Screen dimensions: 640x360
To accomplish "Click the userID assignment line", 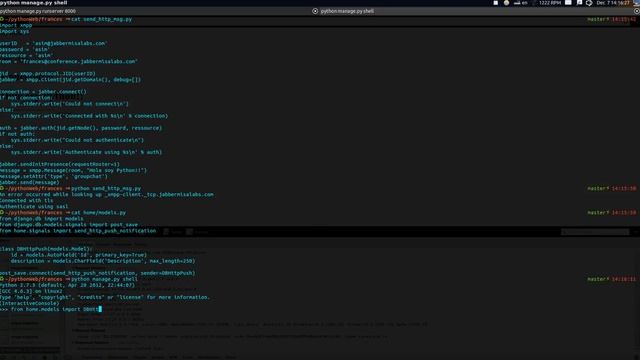I will (x=53, y=43).
